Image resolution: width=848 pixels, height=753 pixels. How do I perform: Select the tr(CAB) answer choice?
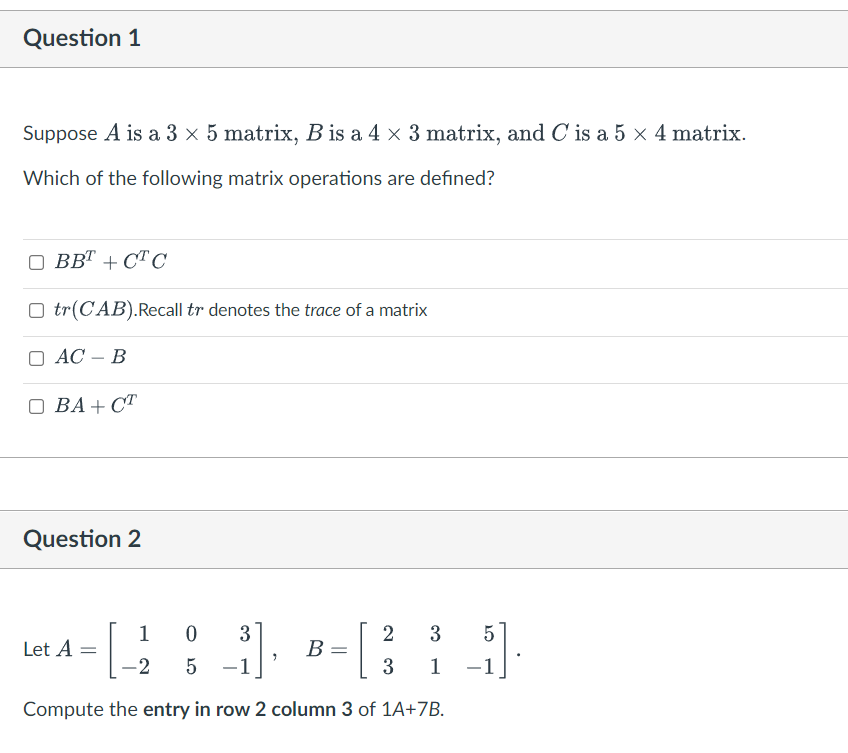coord(36,309)
